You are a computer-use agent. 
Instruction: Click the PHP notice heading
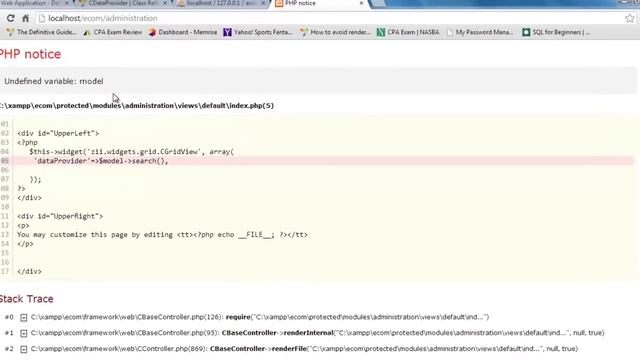30,54
